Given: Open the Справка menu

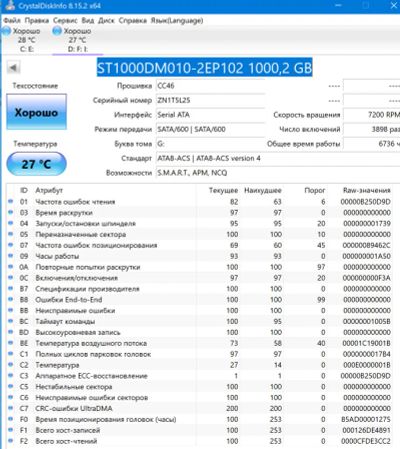Looking at the screenshot, I should point(133,21).
